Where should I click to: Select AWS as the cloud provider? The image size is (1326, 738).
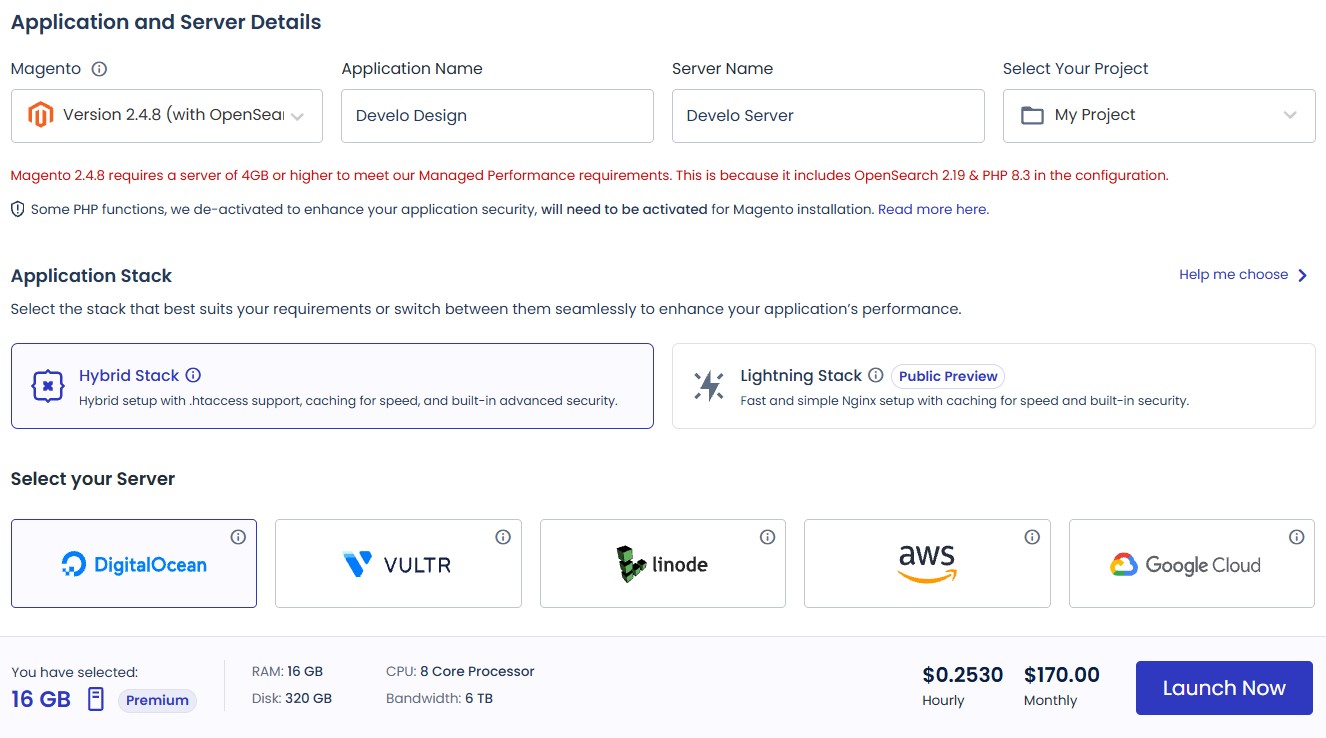(x=927, y=563)
